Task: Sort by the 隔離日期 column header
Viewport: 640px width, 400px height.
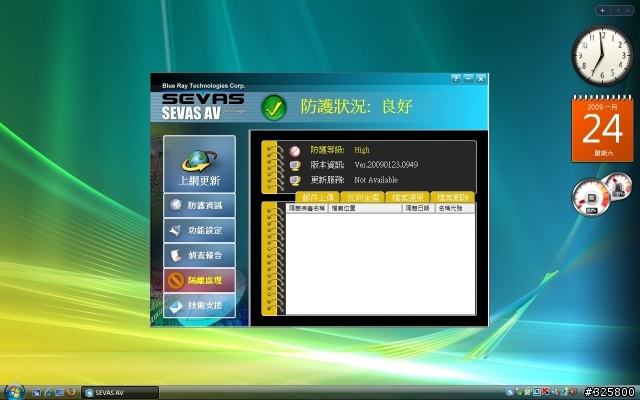Action: point(418,208)
